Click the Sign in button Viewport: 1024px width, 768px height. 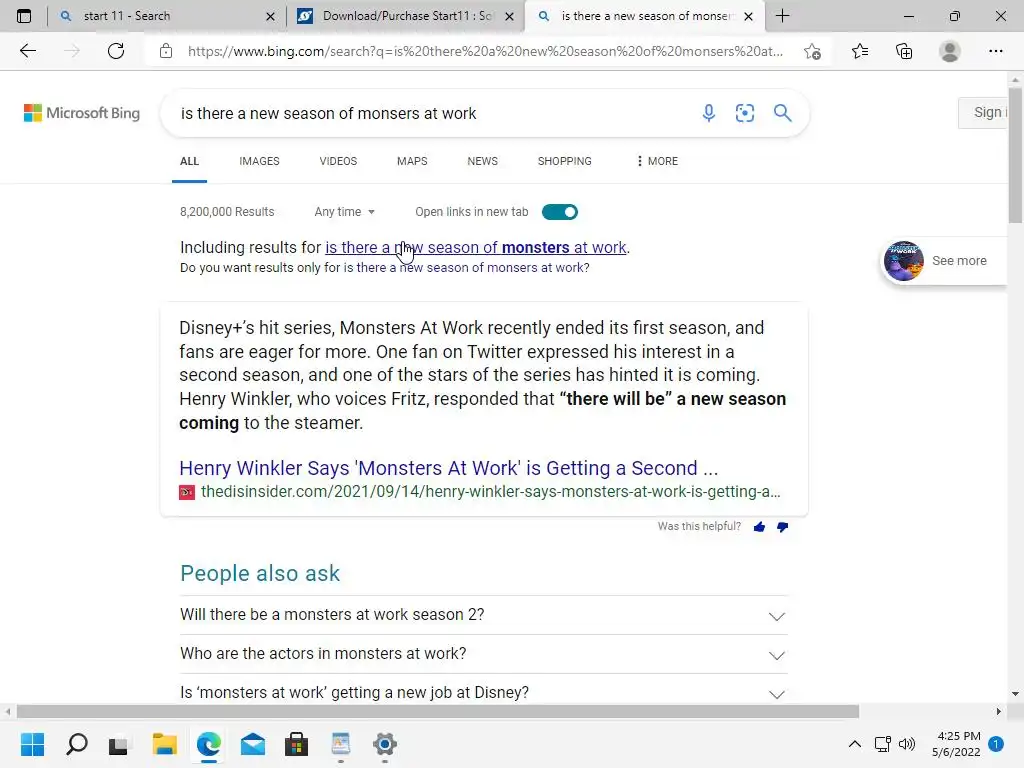pos(983,112)
